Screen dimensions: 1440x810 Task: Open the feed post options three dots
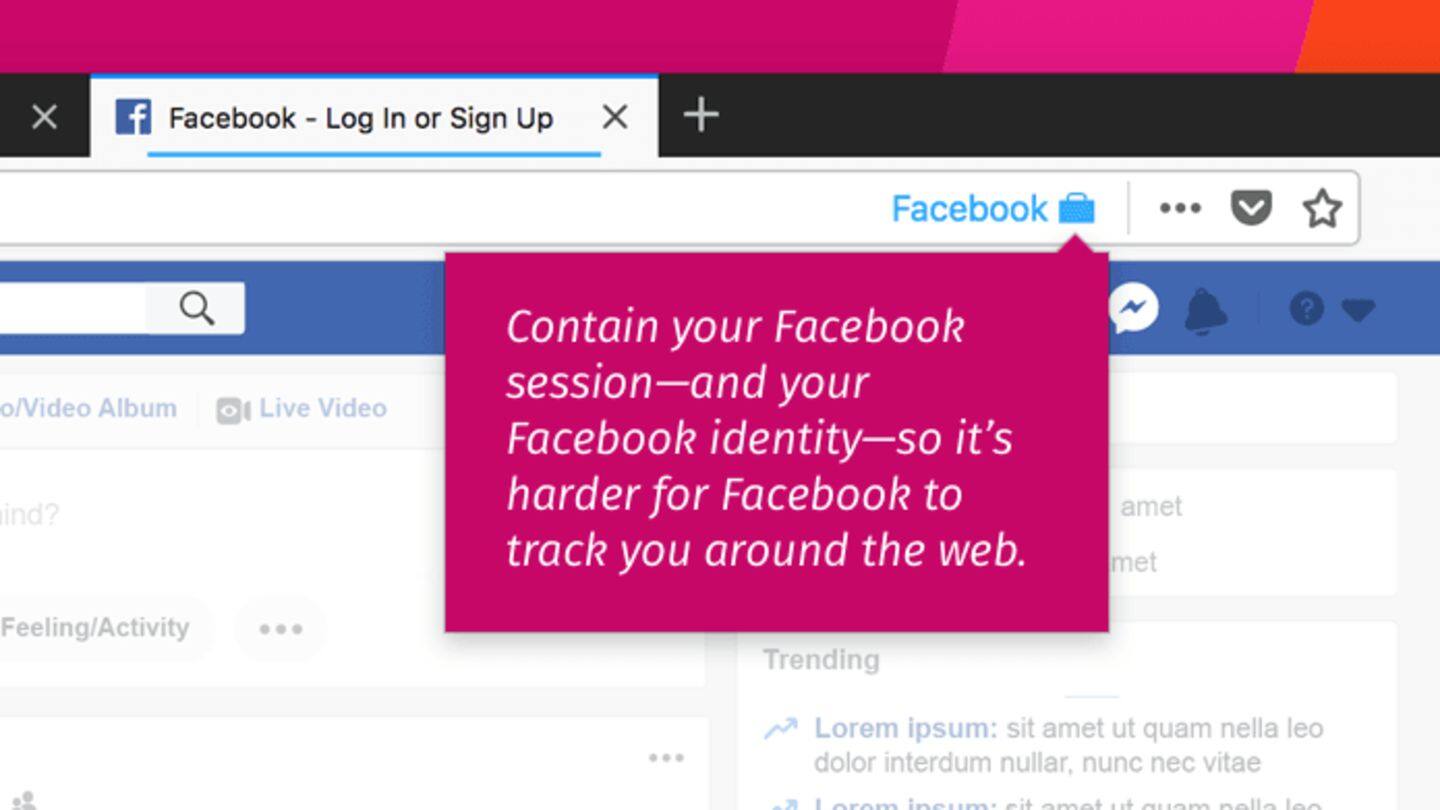coord(666,758)
